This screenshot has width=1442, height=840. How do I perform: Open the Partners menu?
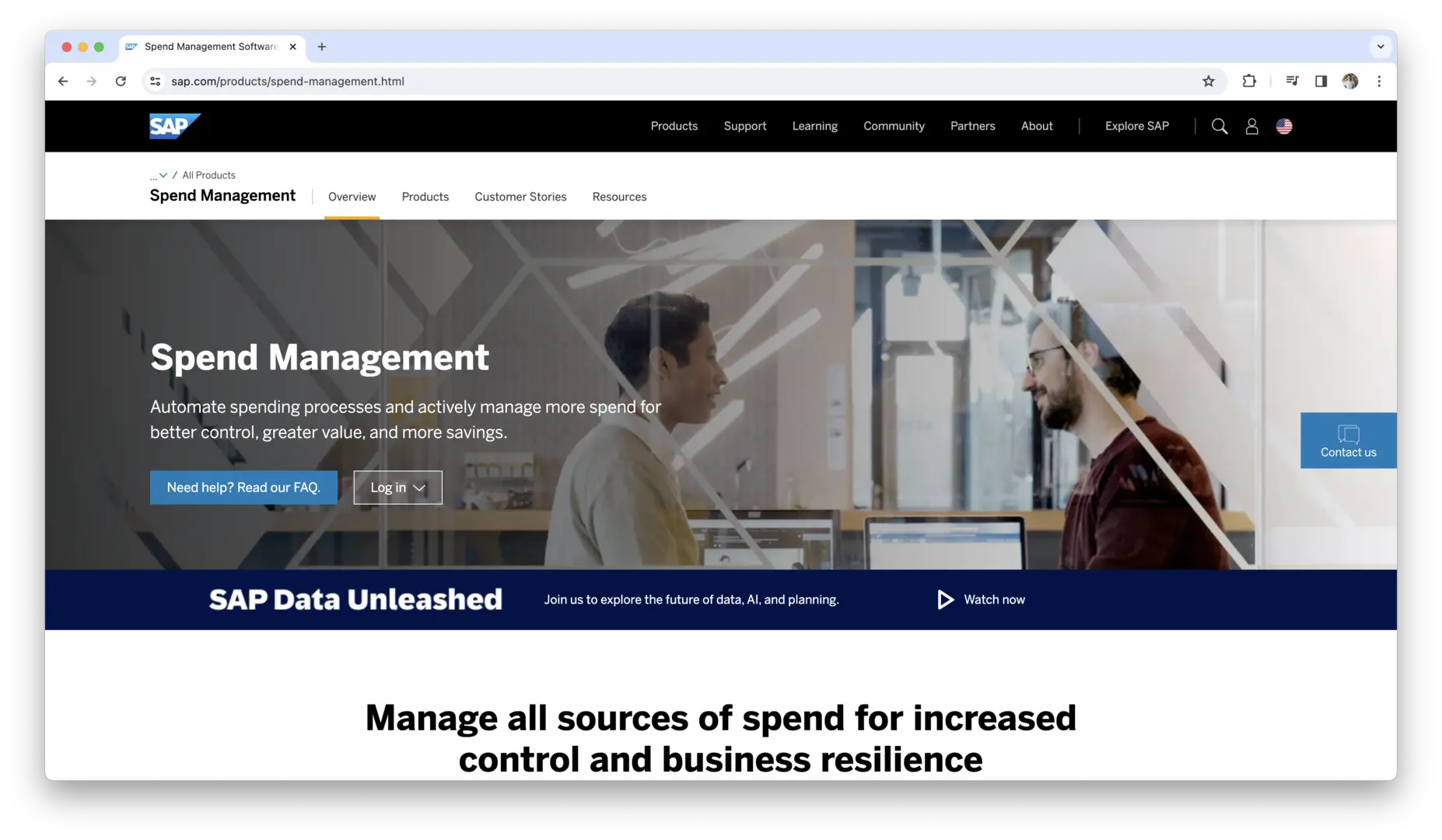pyautogui.click(x=972, y=126)
